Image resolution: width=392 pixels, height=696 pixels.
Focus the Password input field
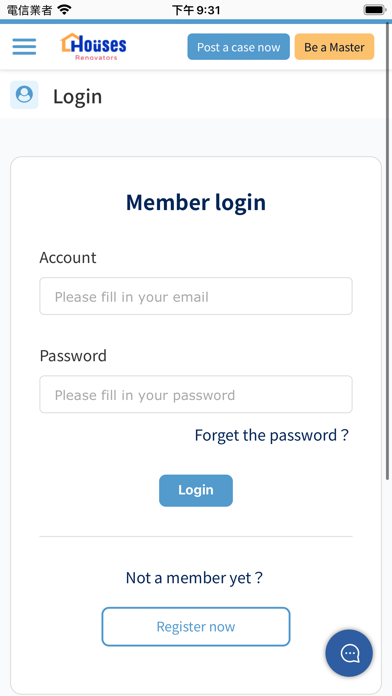tap(196, 394)
